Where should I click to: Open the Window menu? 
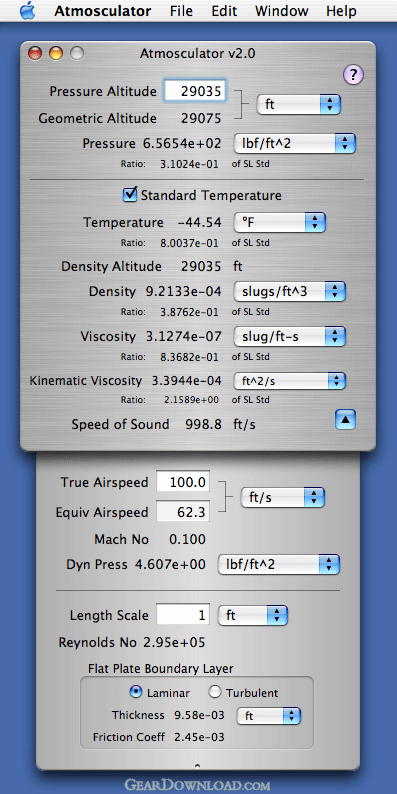coord(282,11)
